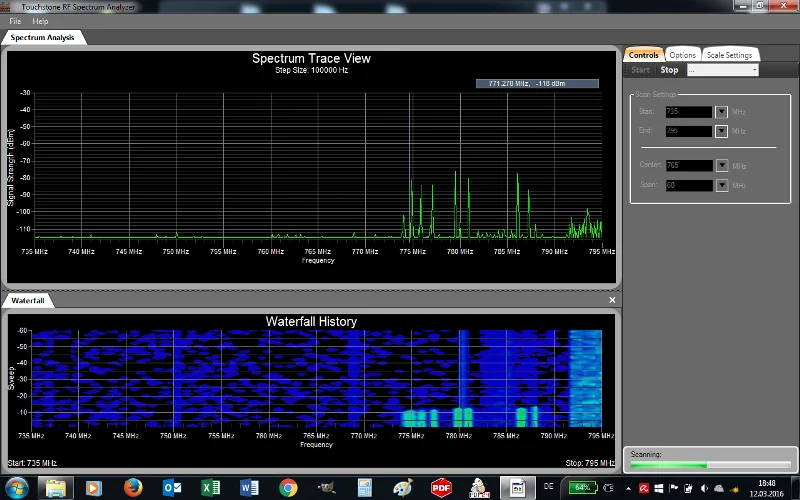Open Word from the taskbar
800x500 pixels.
point(249,488)
